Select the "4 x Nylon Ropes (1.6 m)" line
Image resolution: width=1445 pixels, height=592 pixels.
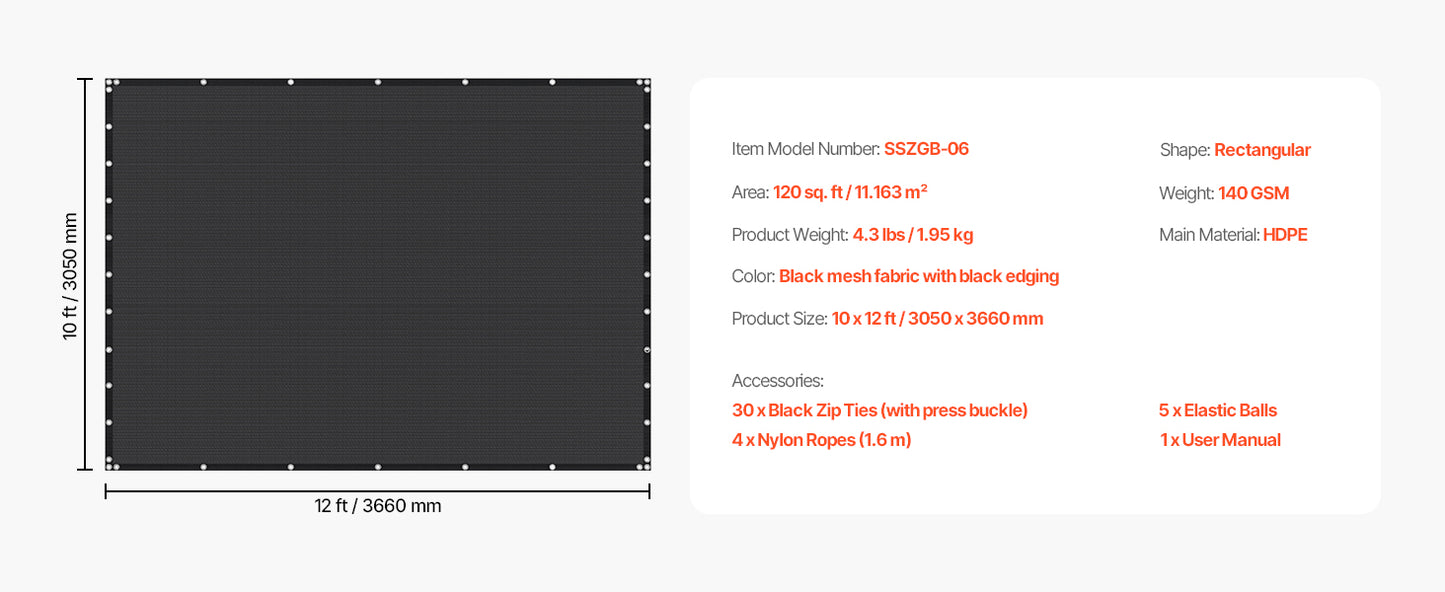[821, 440]
